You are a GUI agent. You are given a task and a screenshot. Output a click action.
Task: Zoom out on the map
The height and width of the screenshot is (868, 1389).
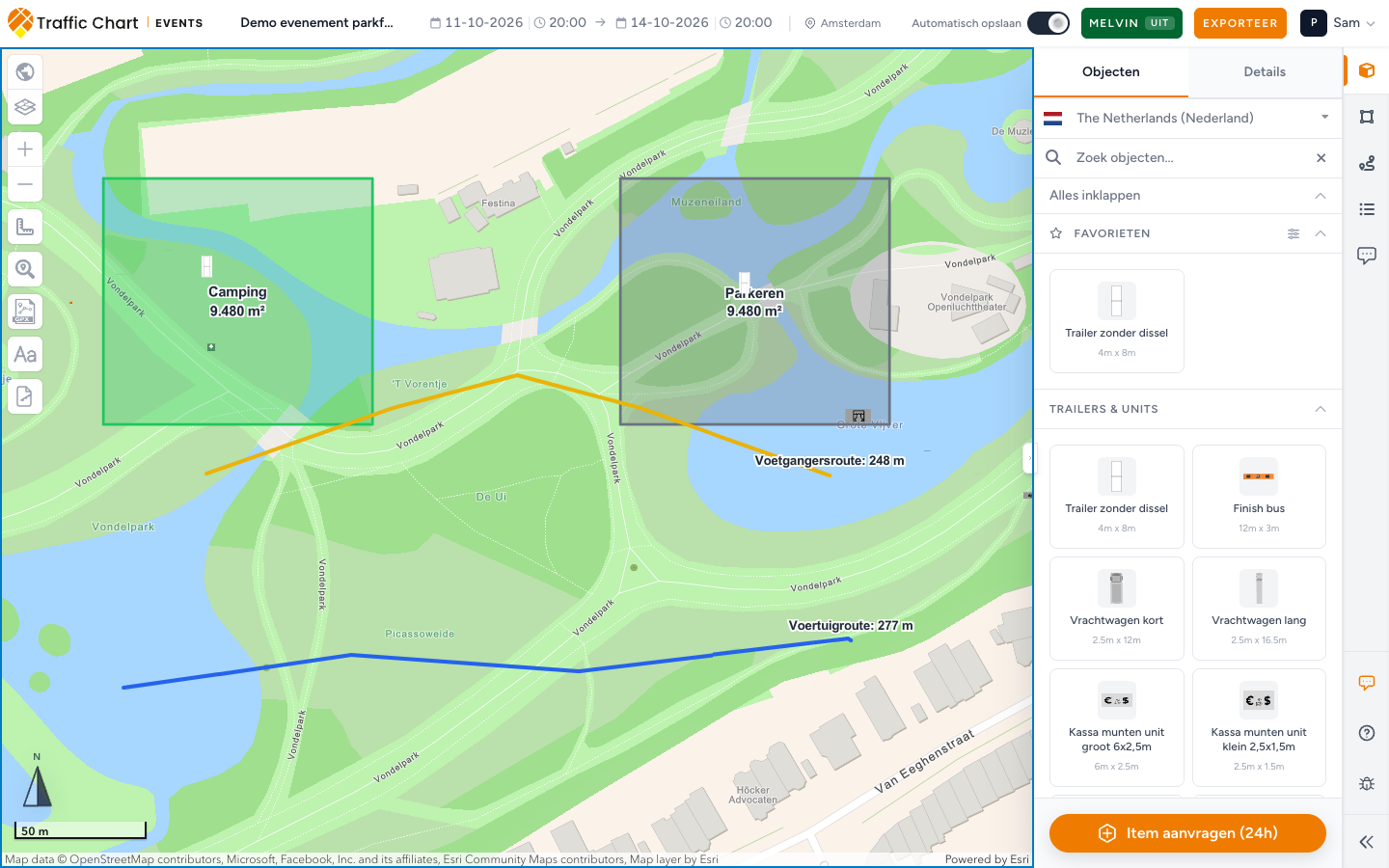coord(25,184)
